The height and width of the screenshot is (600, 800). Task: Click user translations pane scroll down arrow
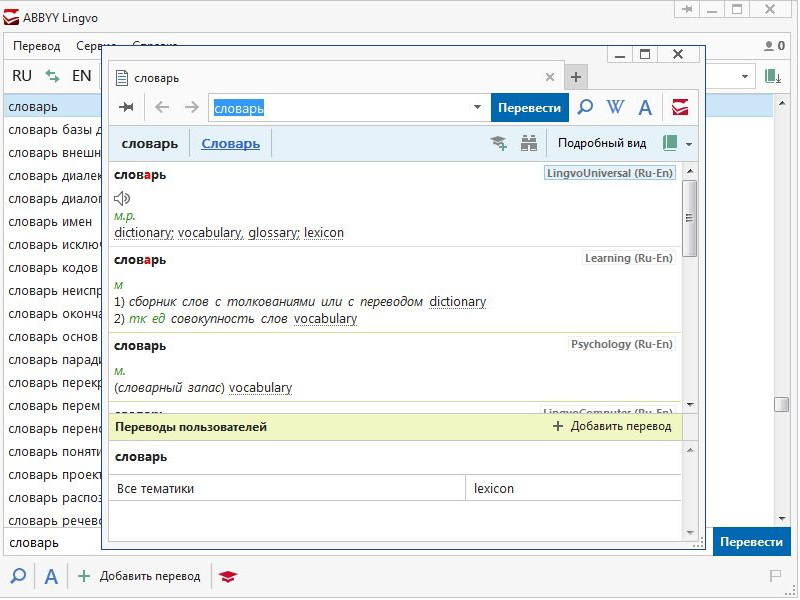point(690,533)
